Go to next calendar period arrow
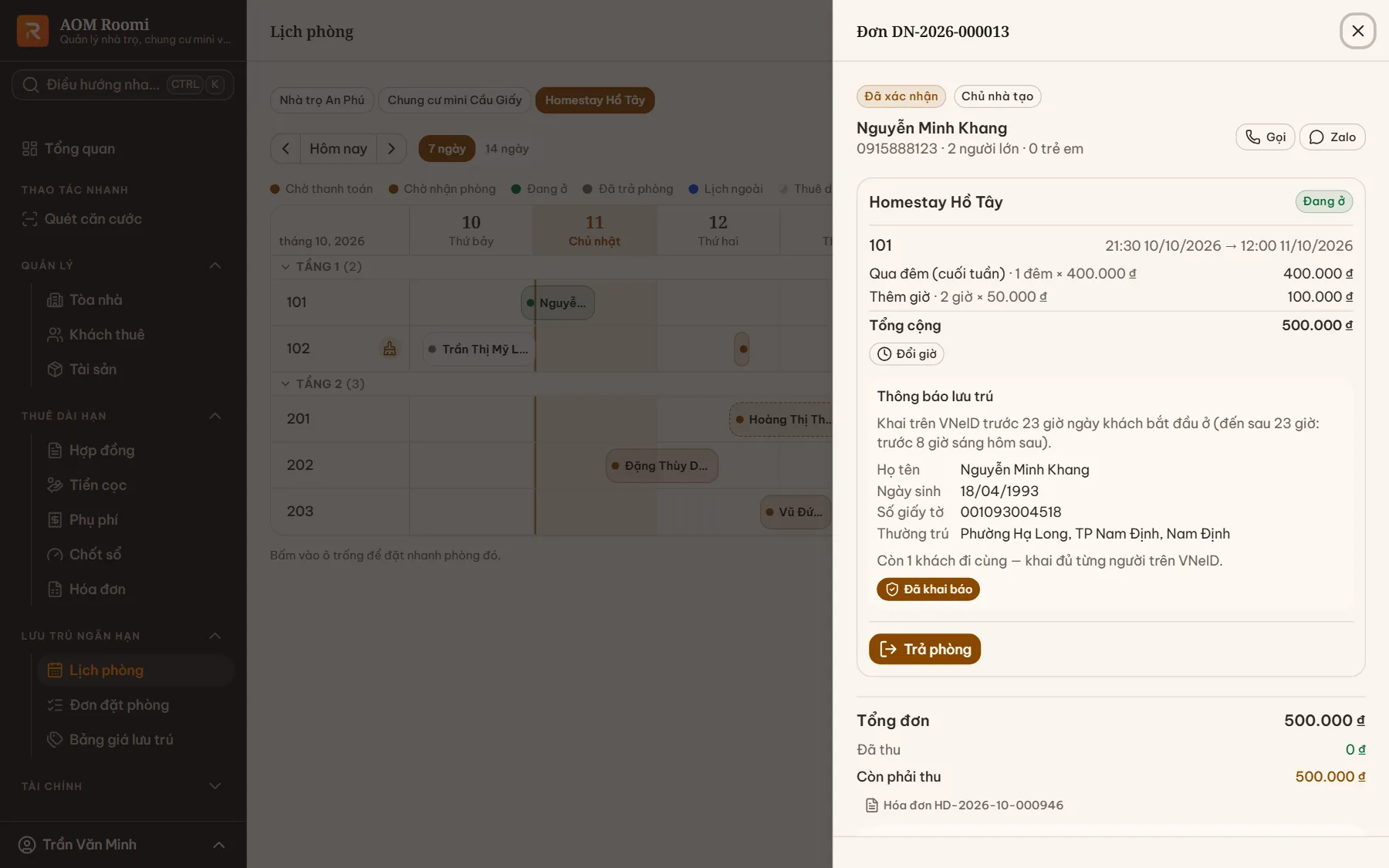Viewport: 1389px width, 868px height. (391, 148)
